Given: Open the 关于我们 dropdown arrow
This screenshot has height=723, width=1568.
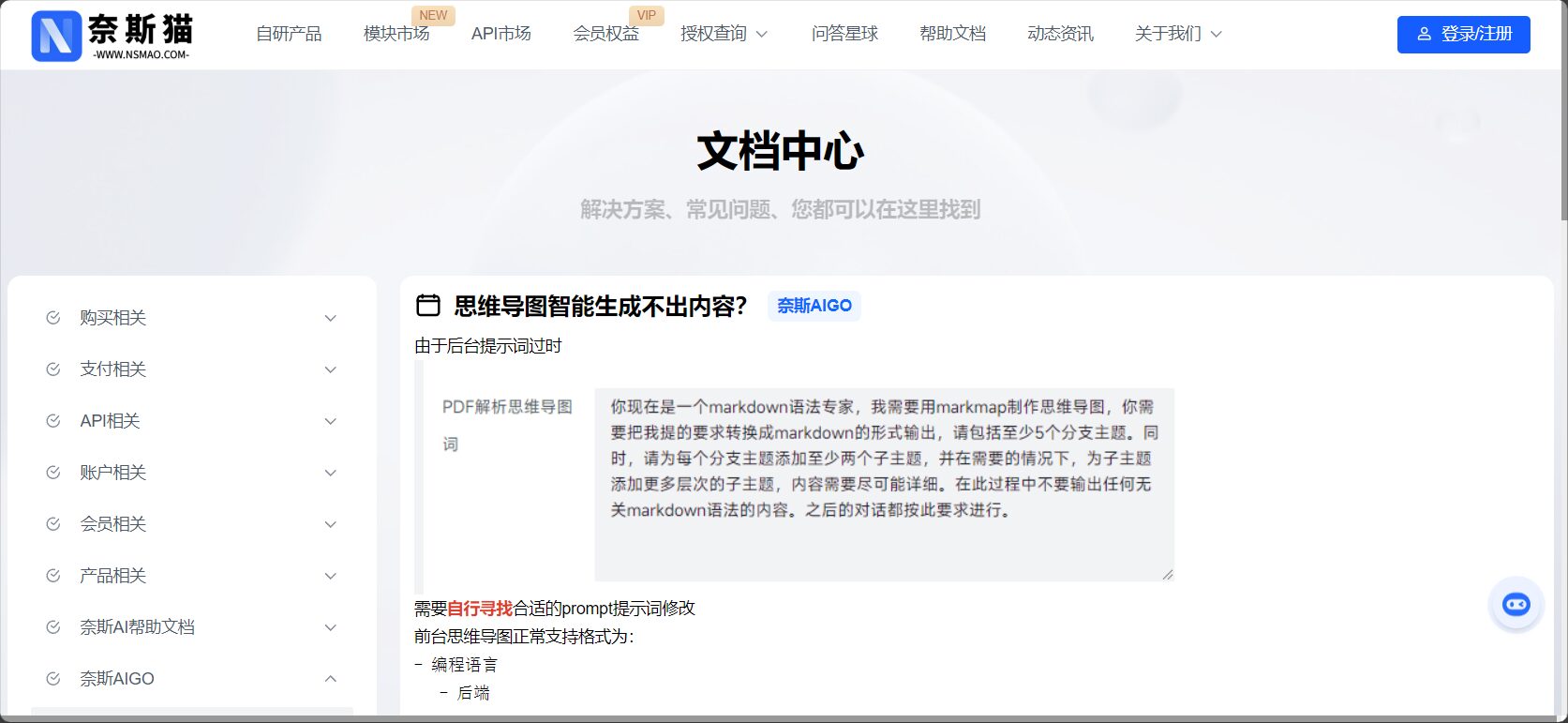Looking at the screenshot, I should [x=1216, y=34].
